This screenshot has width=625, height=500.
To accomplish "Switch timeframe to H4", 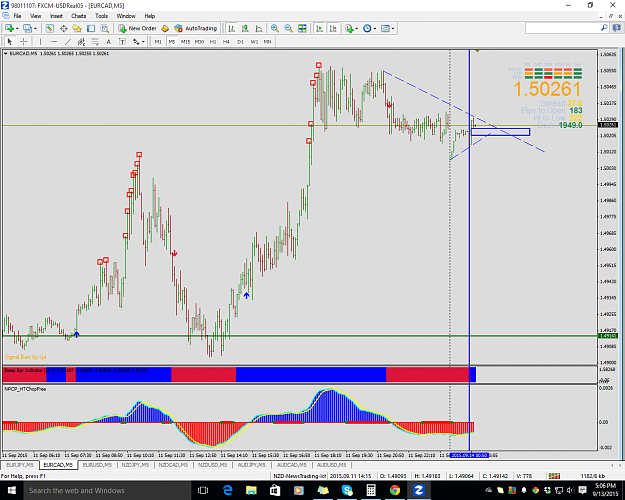I will (x=226, y=41).
